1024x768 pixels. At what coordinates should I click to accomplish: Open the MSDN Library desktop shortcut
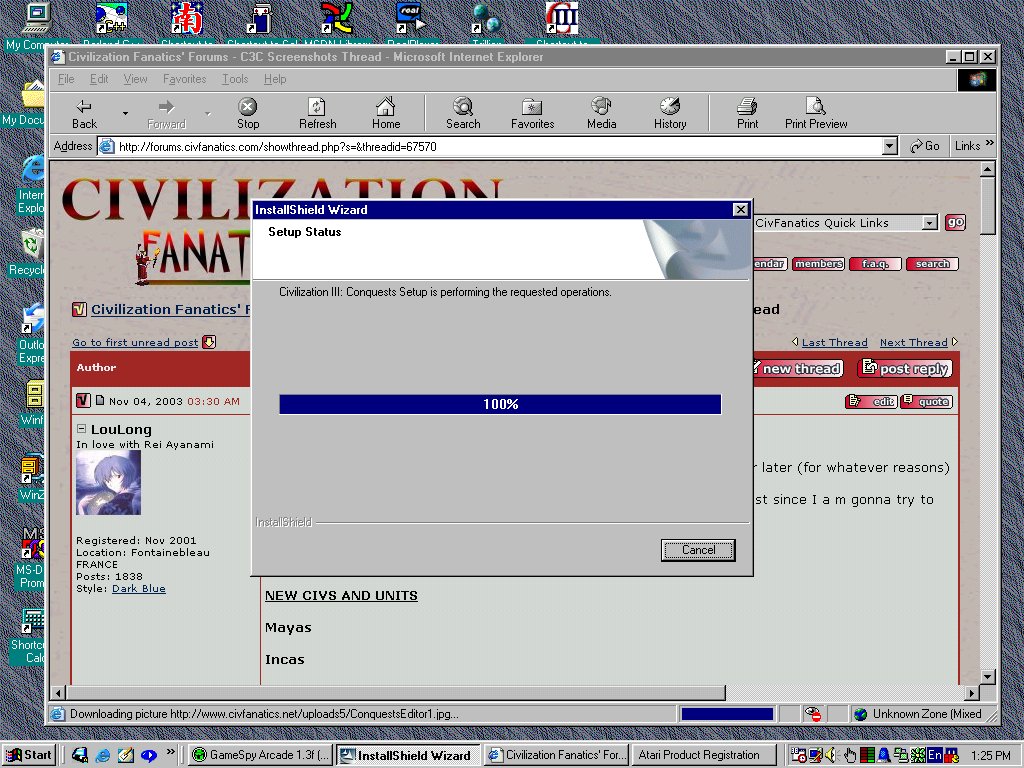click(336, 23)
